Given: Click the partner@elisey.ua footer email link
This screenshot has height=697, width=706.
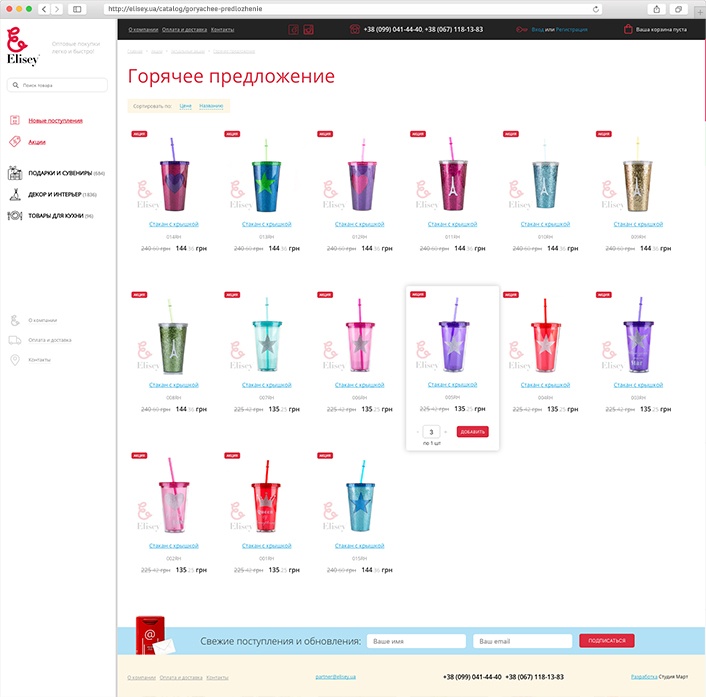Looking at the screenshot, I should (335, 677).
